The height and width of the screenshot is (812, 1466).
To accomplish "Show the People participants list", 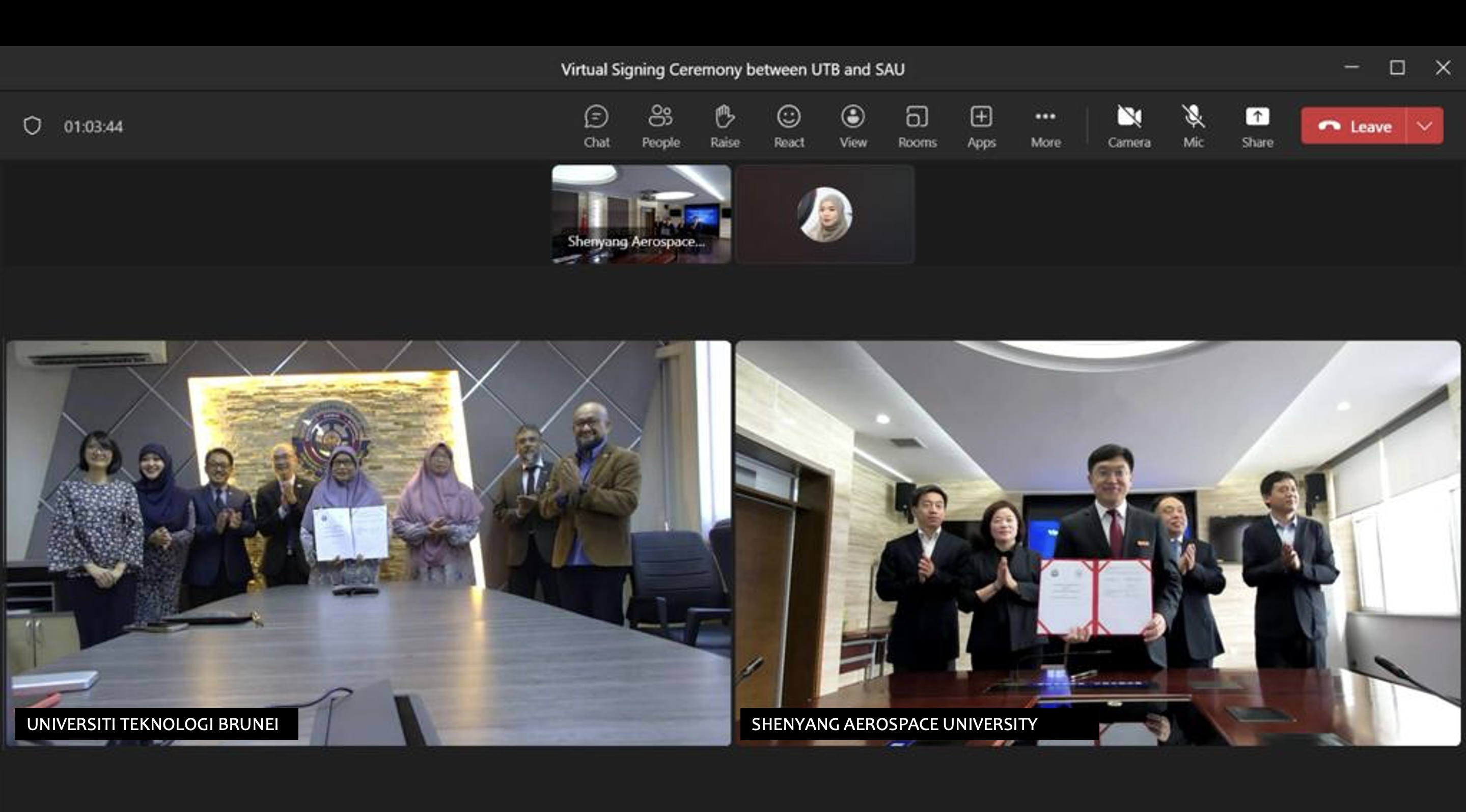I will click(661, 126).
